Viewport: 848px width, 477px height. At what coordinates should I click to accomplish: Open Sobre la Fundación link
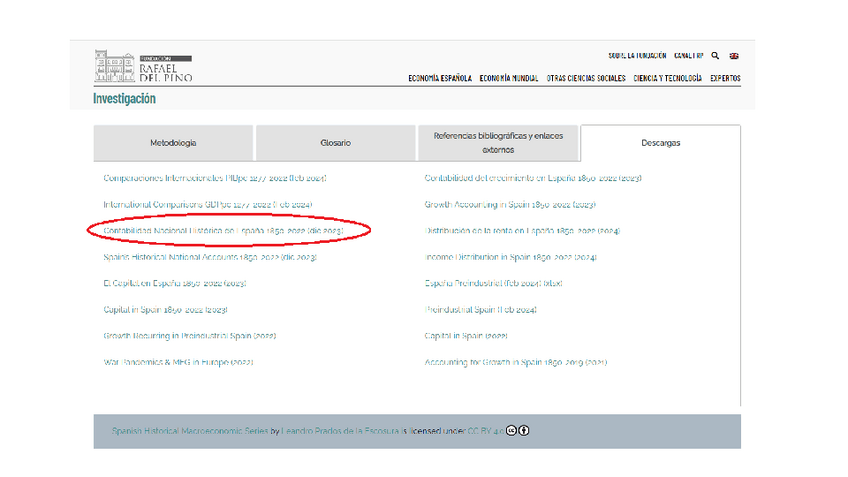coord(636,56)
